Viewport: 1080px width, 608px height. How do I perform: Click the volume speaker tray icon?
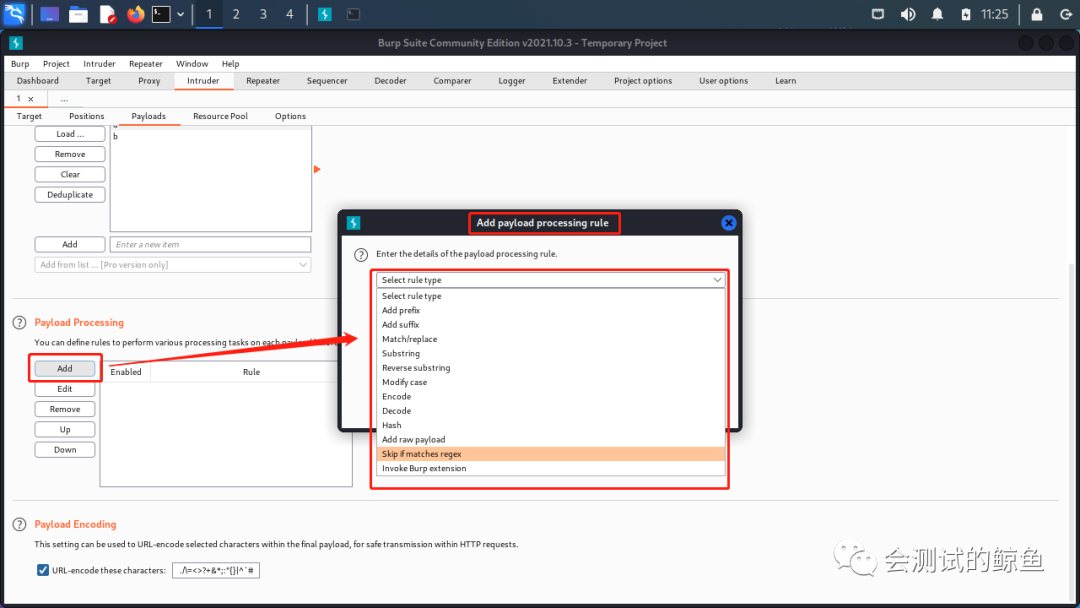(x=908, y=14)
